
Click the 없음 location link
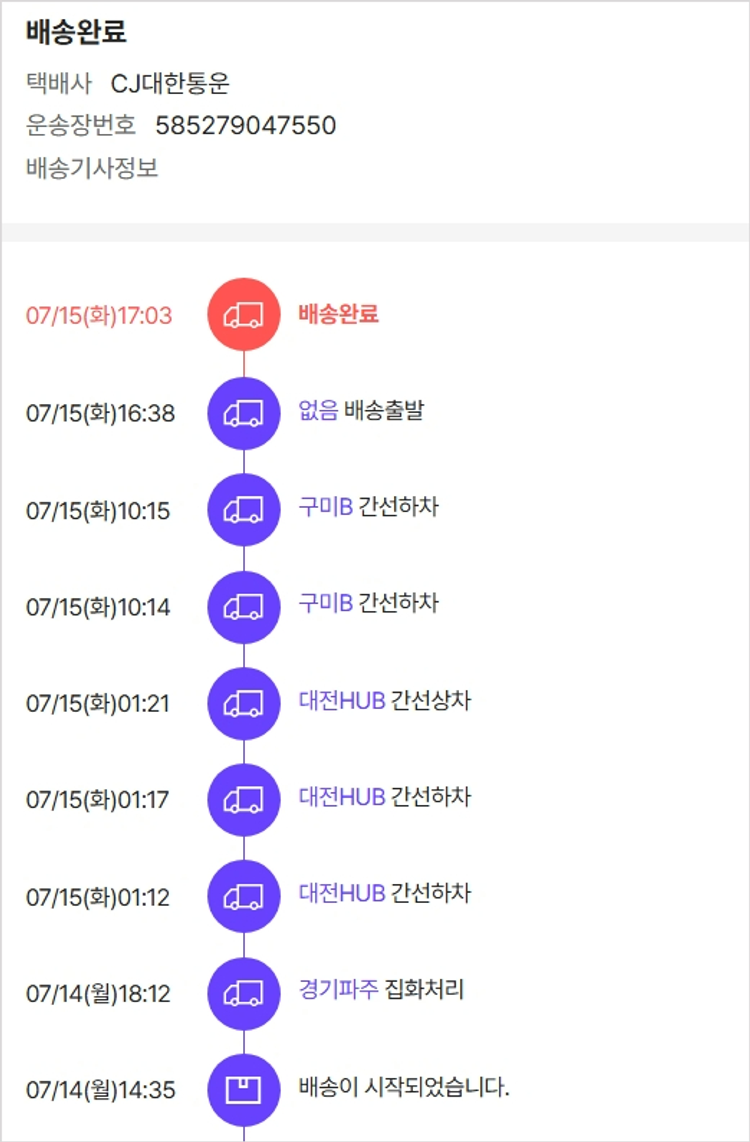coord(318,410)
